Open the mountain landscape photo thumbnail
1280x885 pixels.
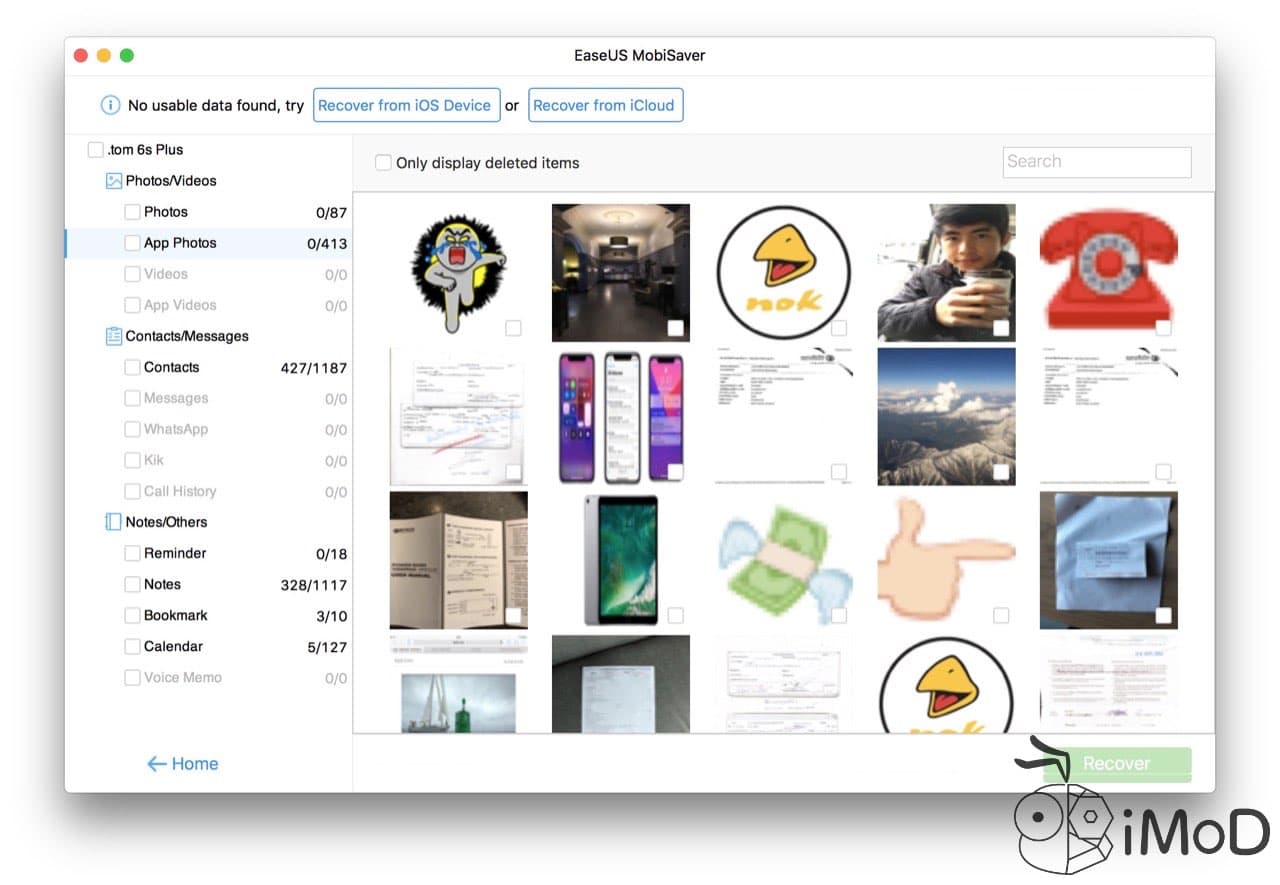coord(945,416)
